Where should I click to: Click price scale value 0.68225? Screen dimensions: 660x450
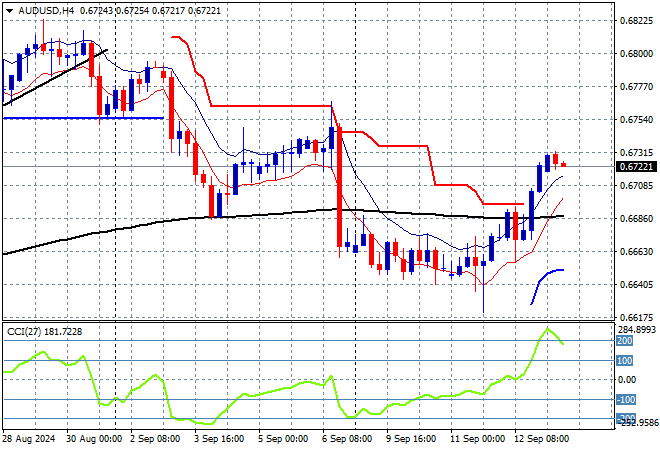pos(636,21)
